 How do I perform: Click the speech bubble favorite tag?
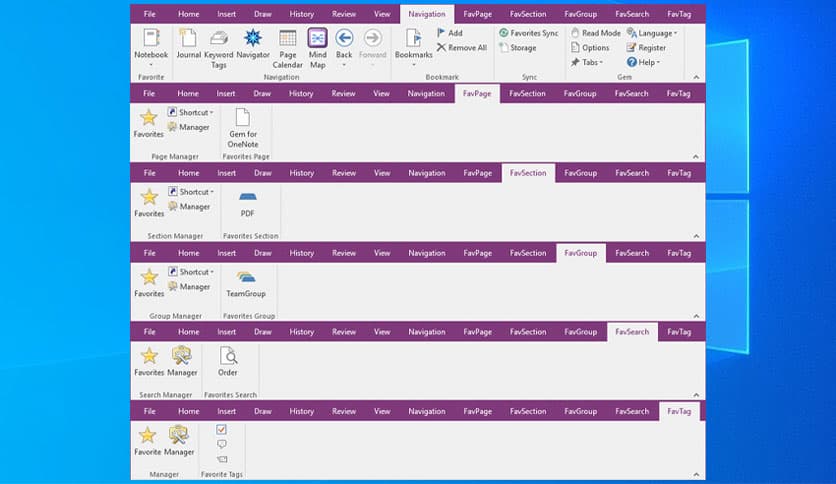tap(222, 444)
